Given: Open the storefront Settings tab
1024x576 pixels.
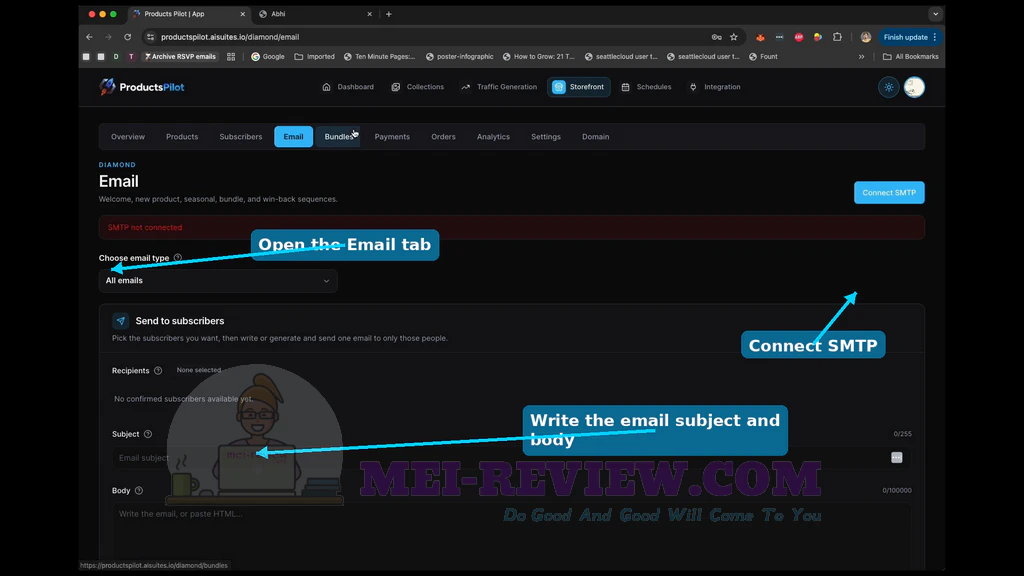Looking at the screenshot, I should pos(546,136).
